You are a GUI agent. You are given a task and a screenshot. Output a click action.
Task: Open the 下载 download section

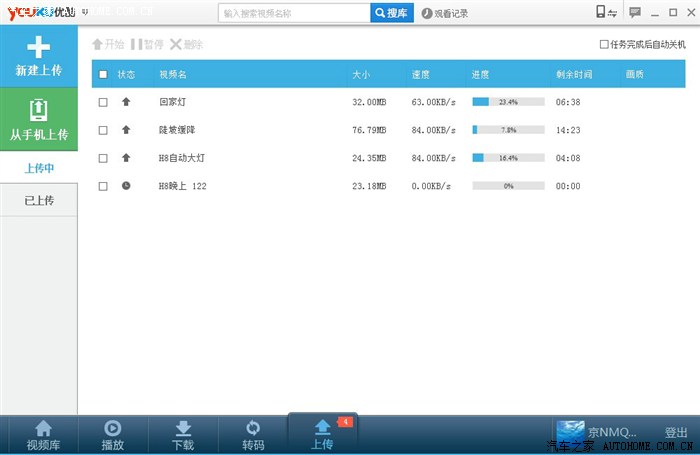(183, 435)
